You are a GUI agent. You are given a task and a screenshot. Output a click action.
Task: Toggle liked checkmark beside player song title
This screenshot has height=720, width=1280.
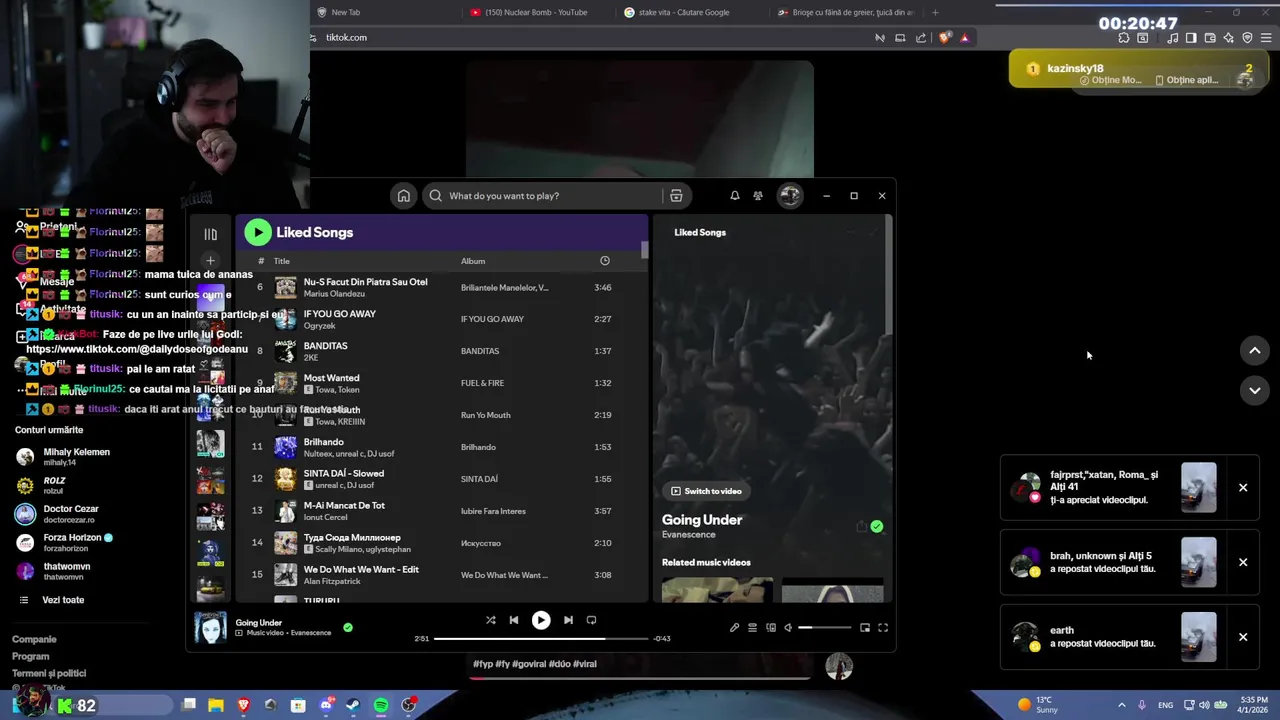348,627
